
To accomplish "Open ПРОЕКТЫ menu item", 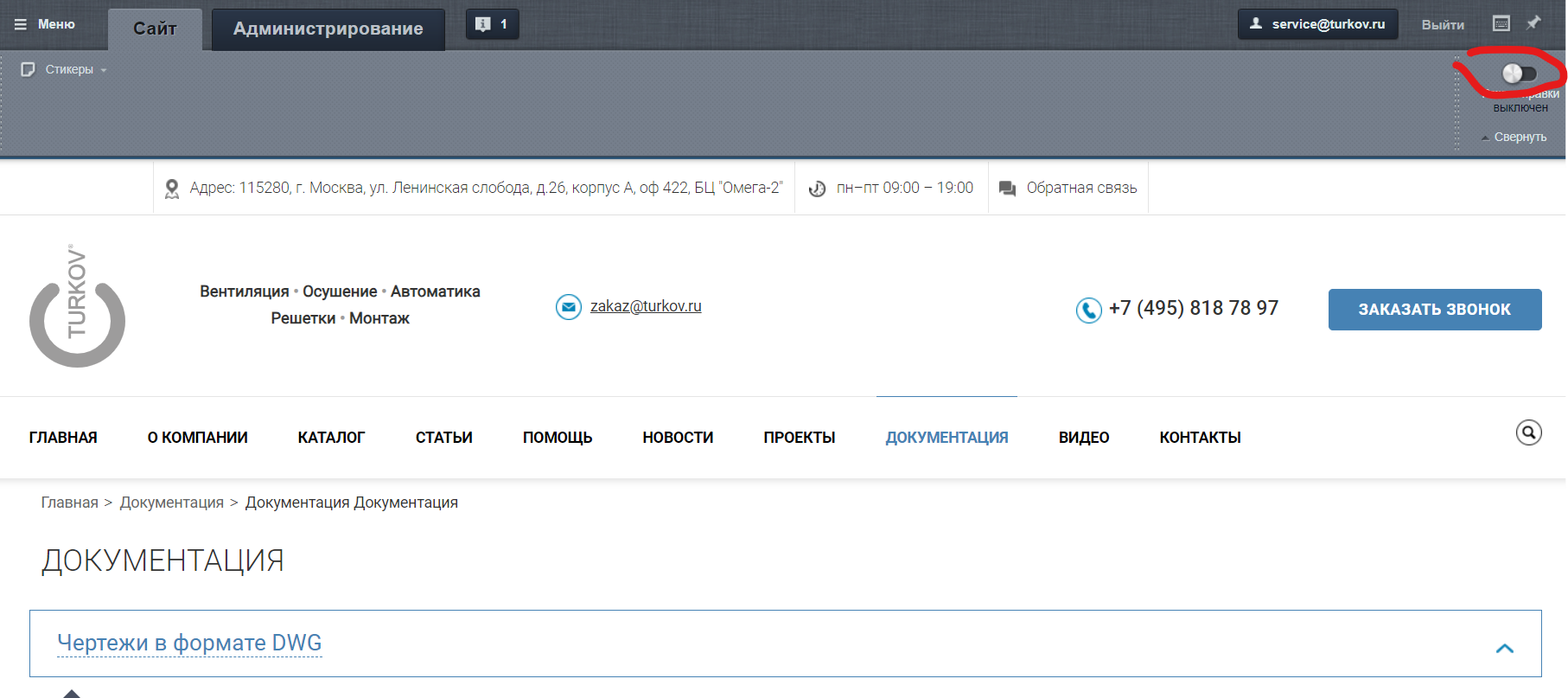I will point(800,438).
